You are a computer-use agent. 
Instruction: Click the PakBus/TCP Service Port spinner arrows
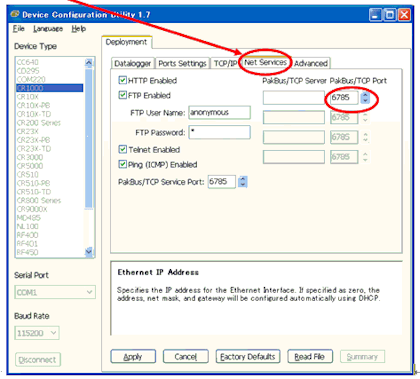[x=243, y=182]
